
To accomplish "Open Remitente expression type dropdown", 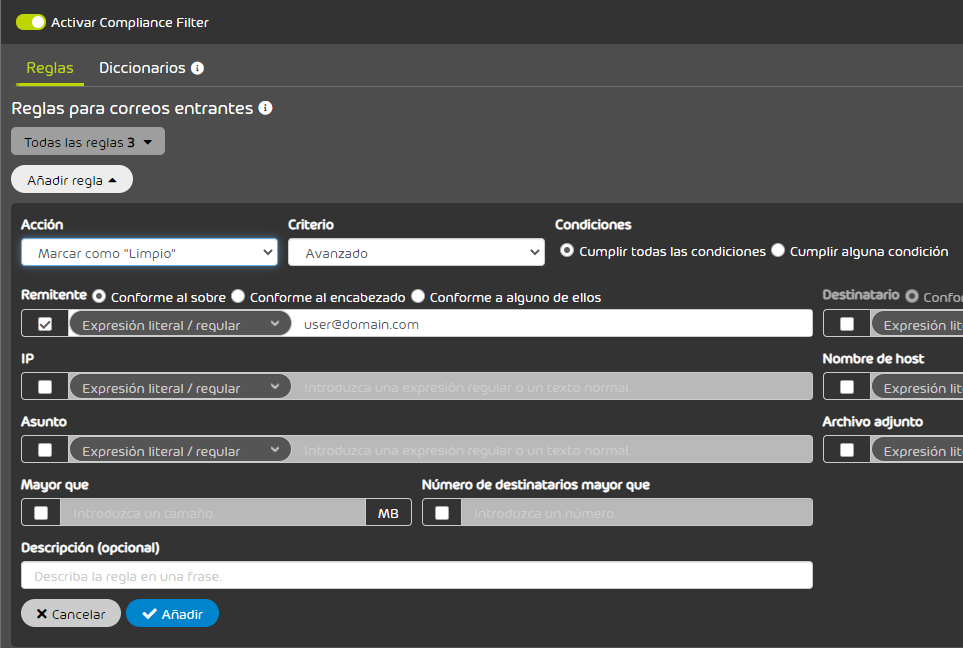I will coord(180,324).
